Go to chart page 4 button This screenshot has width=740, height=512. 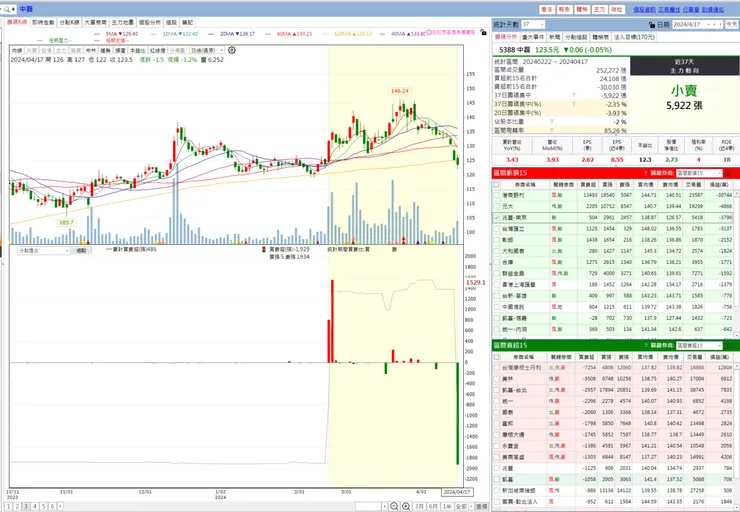click(34, 506)
